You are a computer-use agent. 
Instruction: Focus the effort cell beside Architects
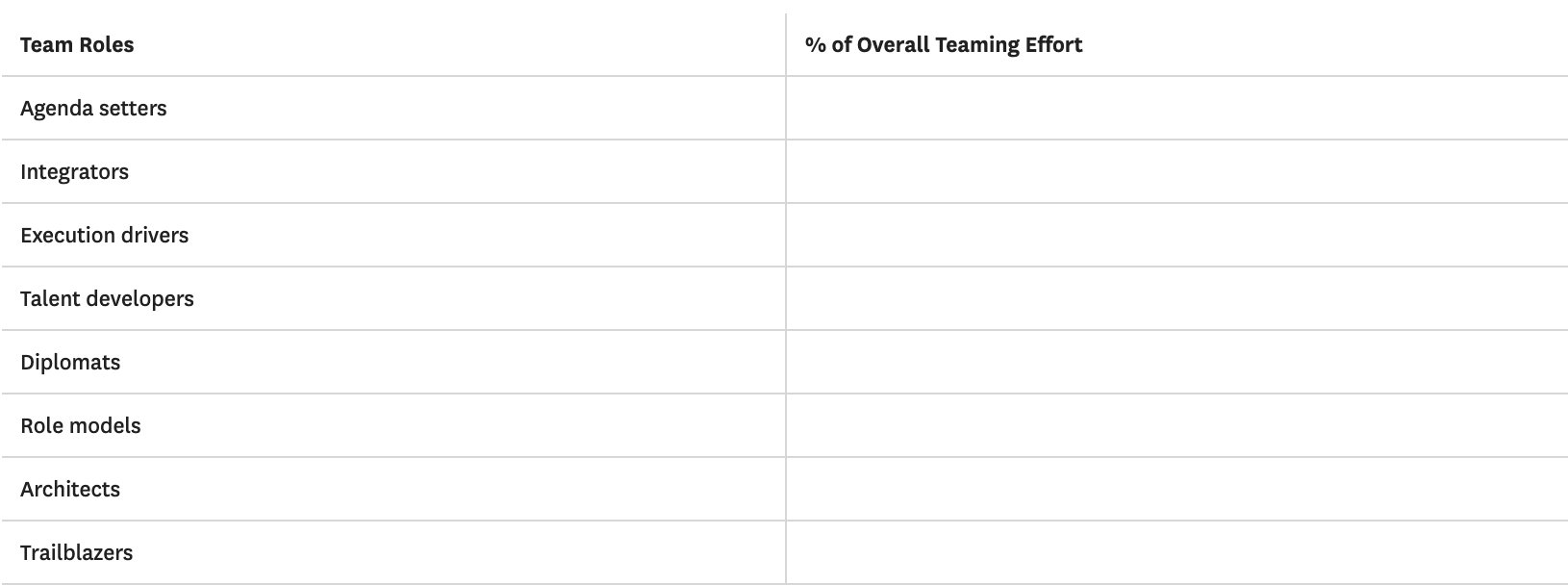coord(1176,490)
